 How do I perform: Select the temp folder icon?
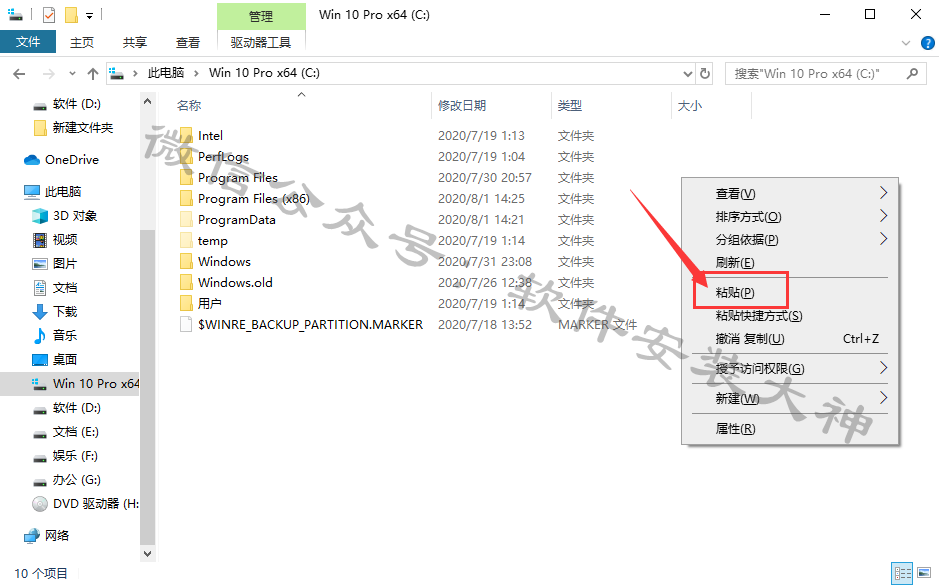186,240
